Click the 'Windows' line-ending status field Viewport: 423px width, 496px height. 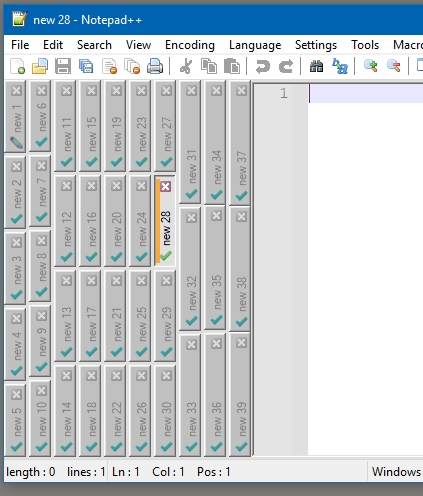pyautogui.click(x=396, y=472)
